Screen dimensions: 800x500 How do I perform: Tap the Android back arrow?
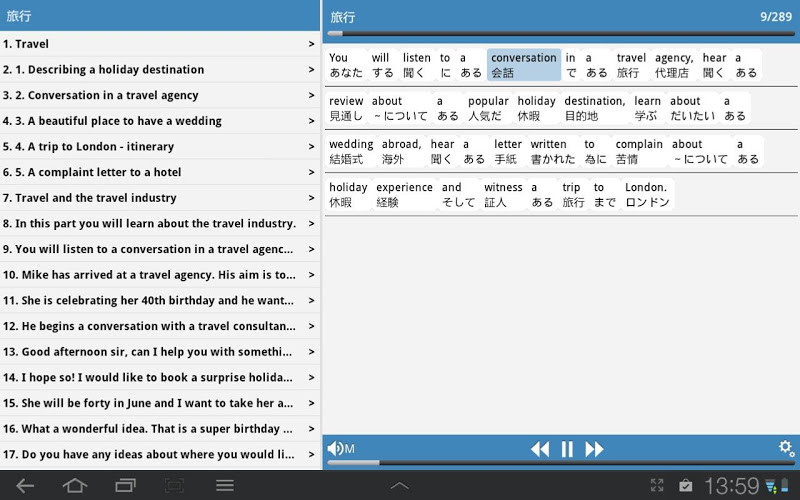24,486
